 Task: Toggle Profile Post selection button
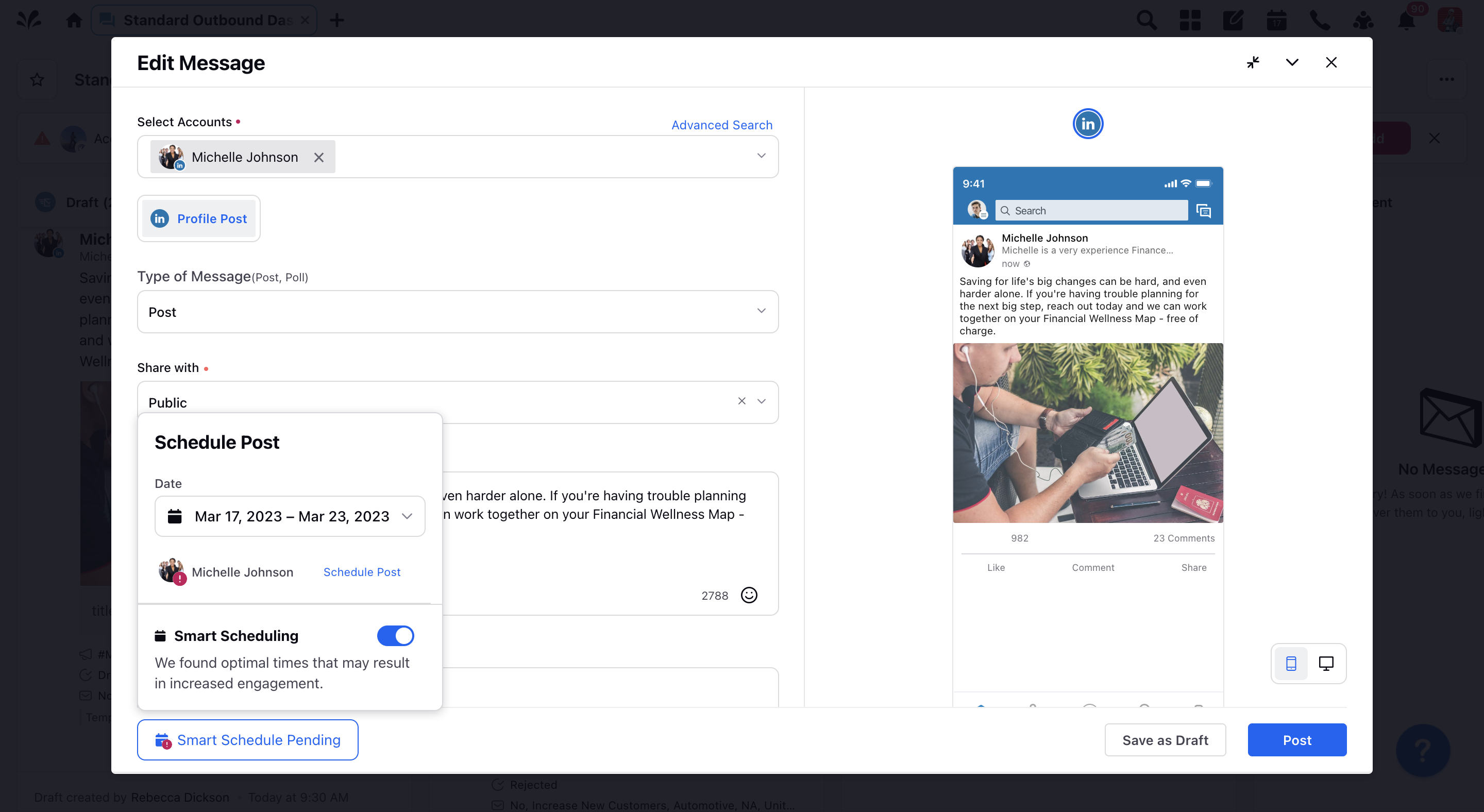pos(199,218)
